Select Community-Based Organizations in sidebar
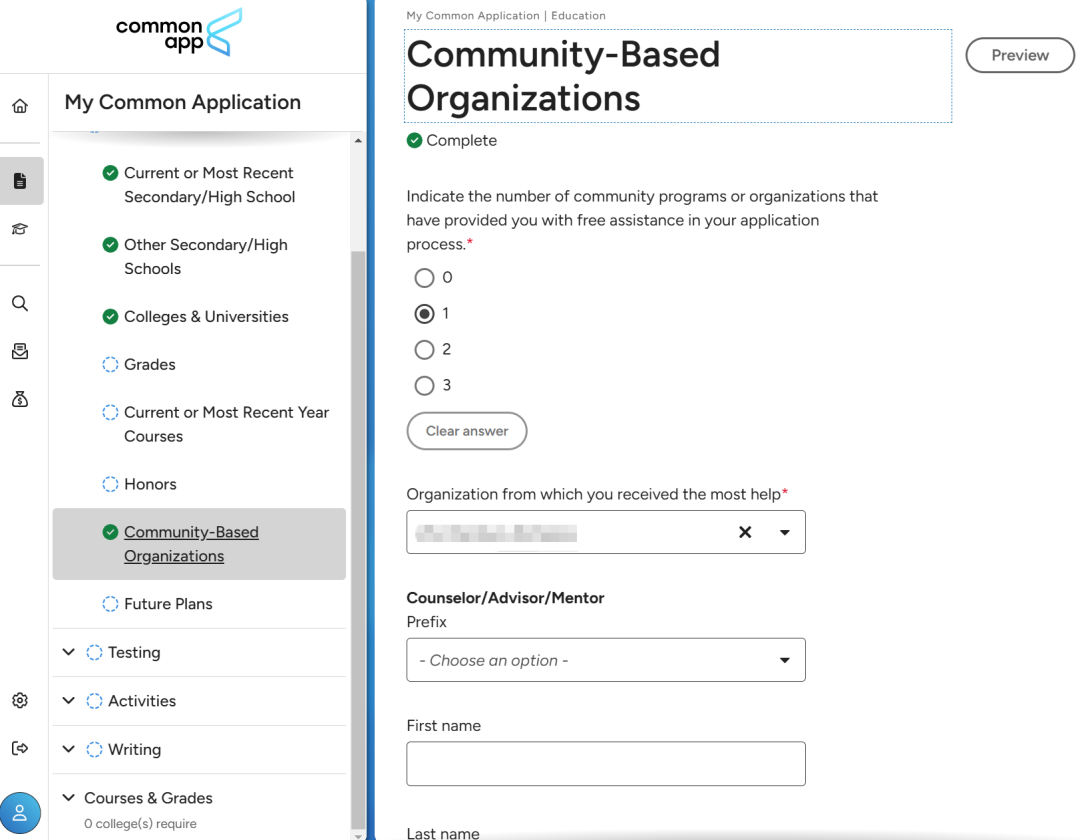Image resolution: width=1080 pixels, height=840 pixels. [199, 544]
